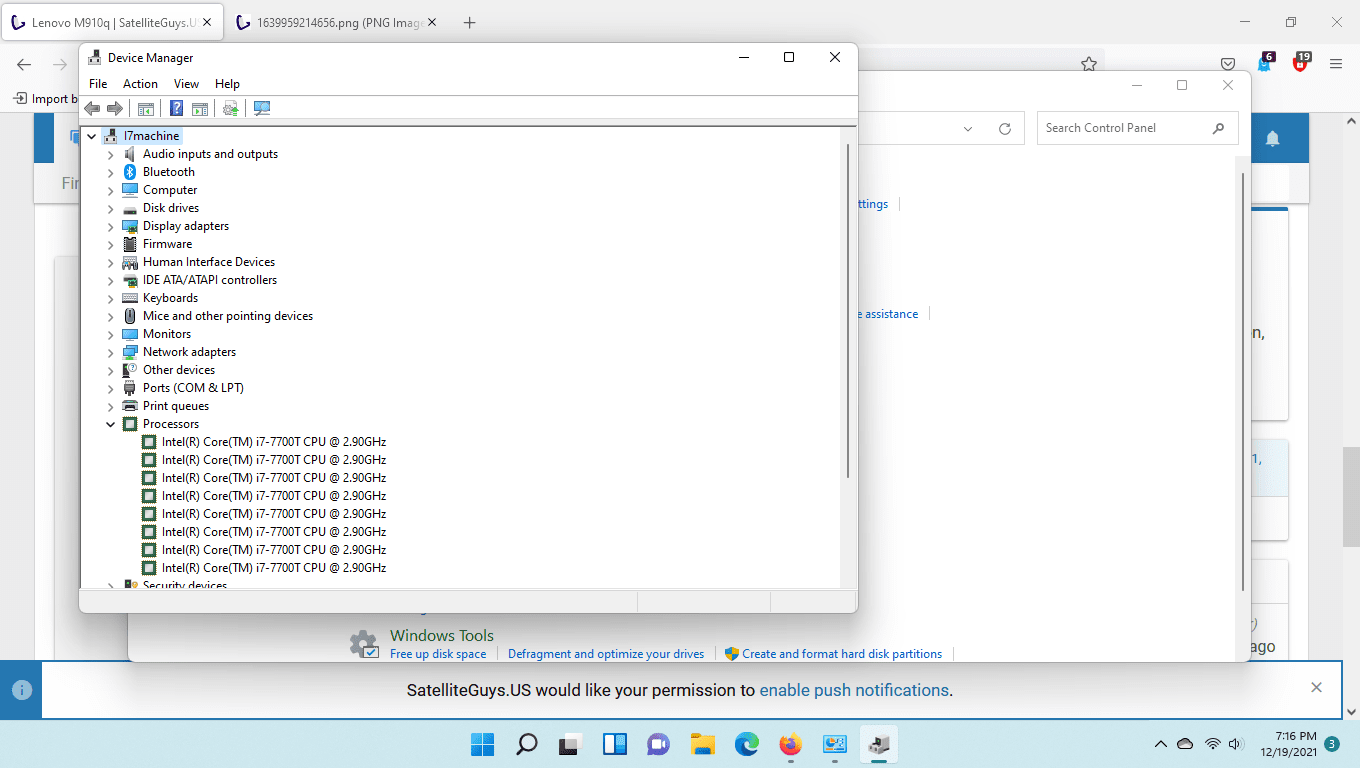Expand the Keyboards chevron
The width and height of the screenshot is (1360, 768).
(x=111, y=298)
